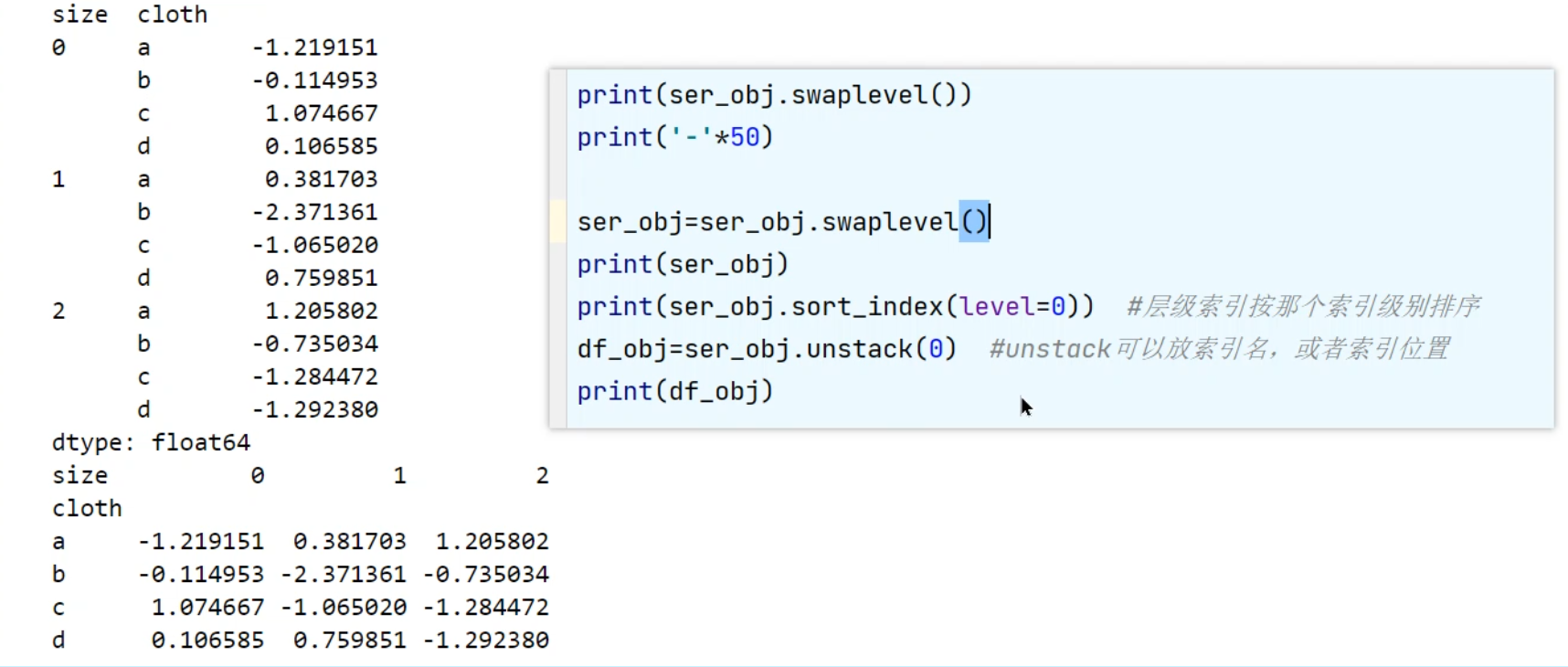This screenshot has height=667, width=1568.
Task: Click the code line print(ser_obj.swaplevel())
Action: pyautogui.click(x=774, y=95)
